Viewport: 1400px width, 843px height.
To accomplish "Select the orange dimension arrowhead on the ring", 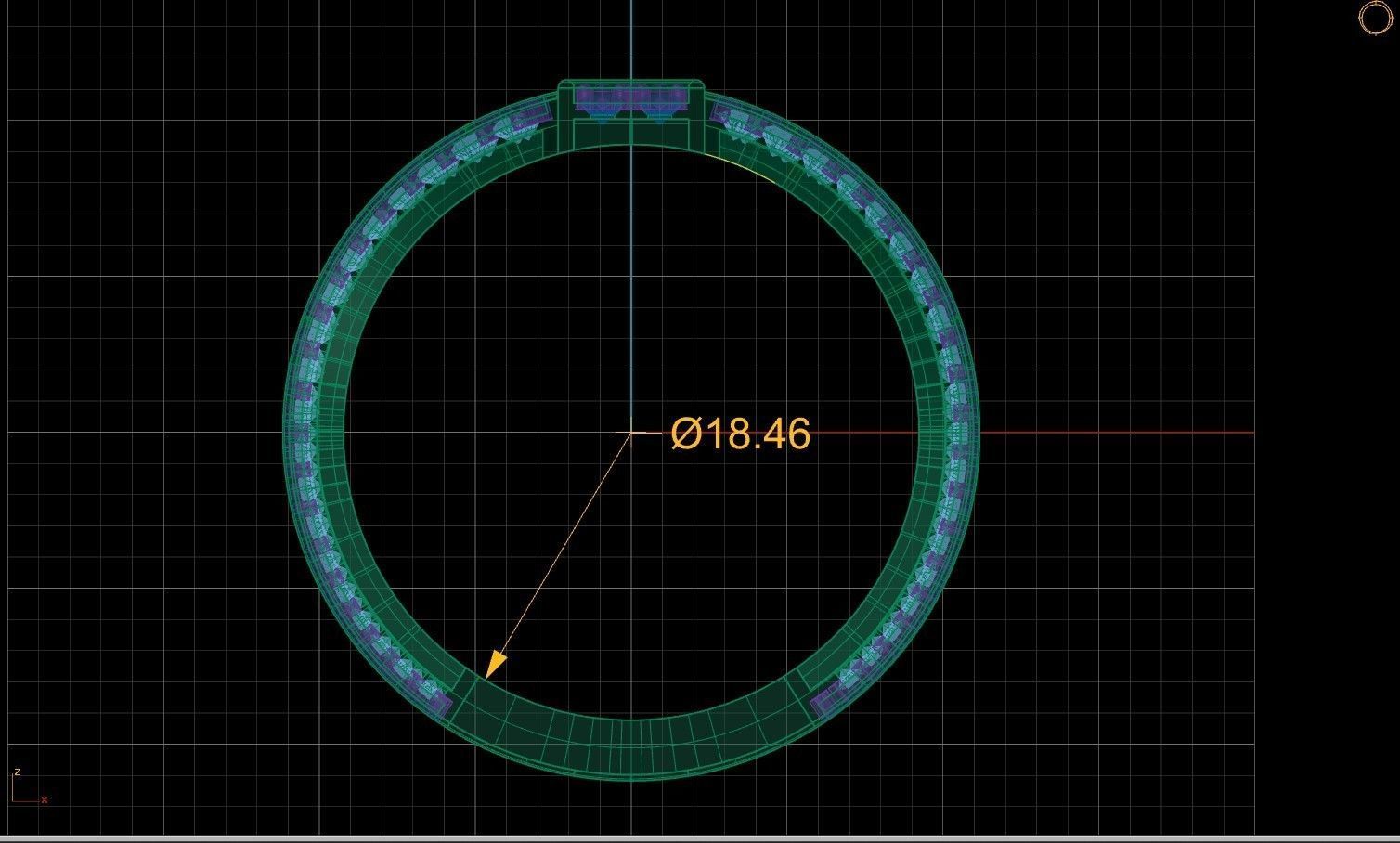I will pos(497,663).
